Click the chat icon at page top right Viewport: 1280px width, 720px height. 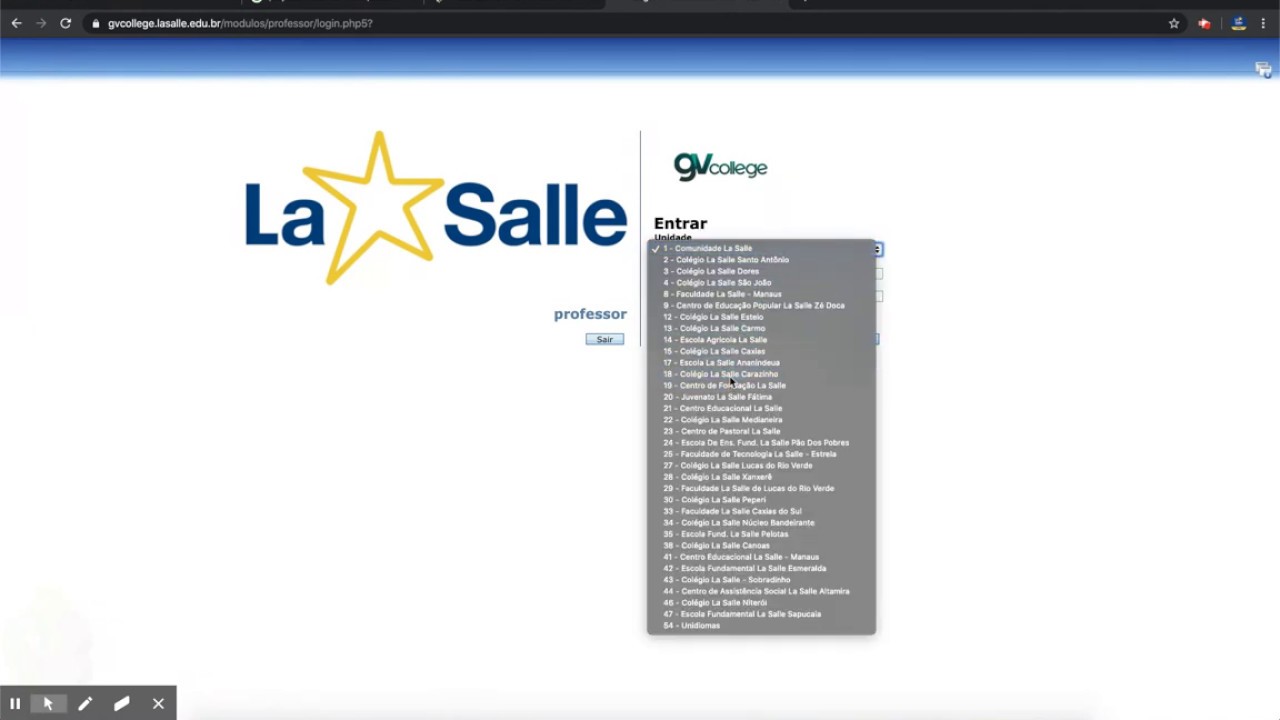1264,70
